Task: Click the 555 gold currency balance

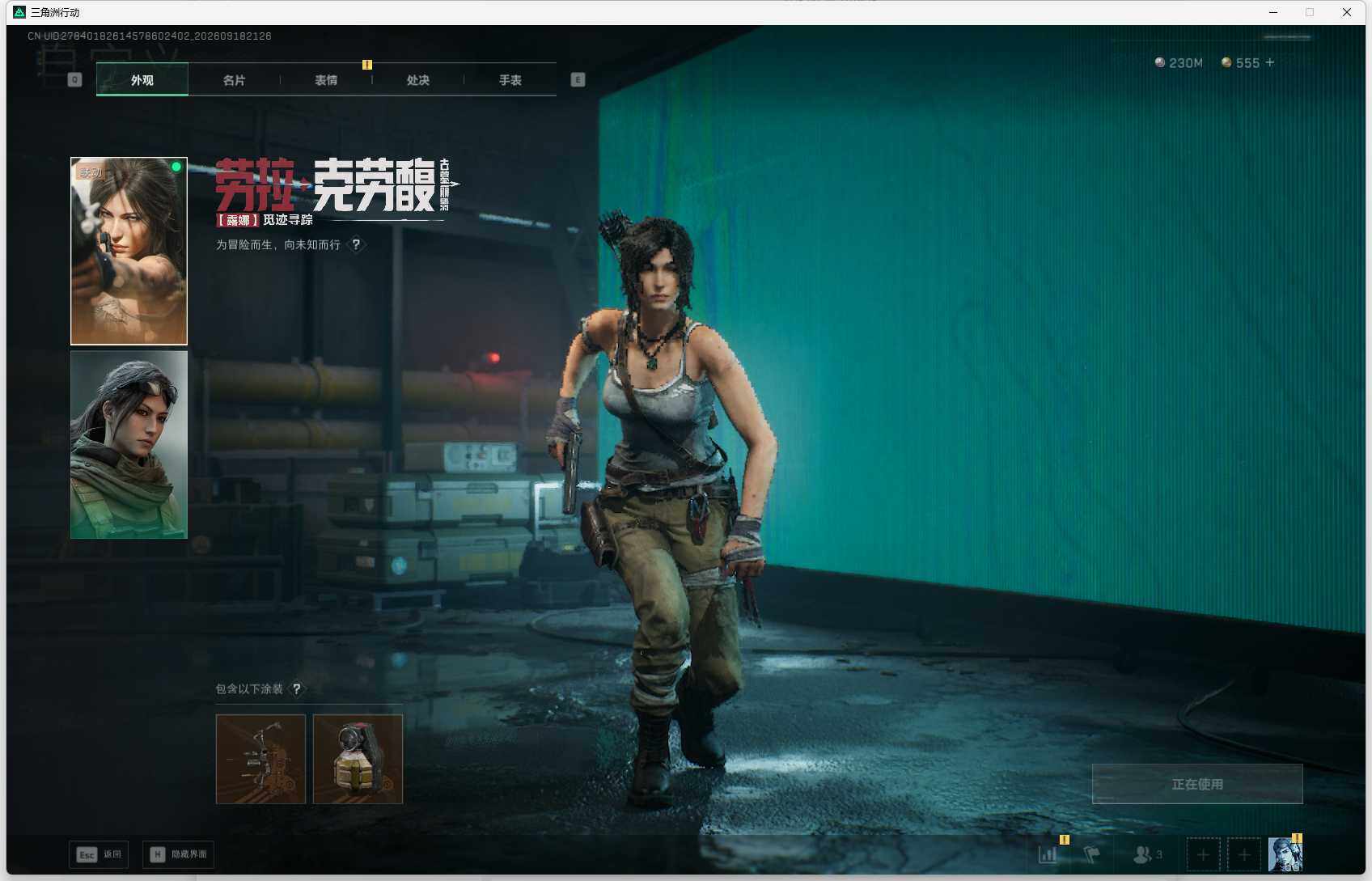Action: click(x=1240, y=62)
